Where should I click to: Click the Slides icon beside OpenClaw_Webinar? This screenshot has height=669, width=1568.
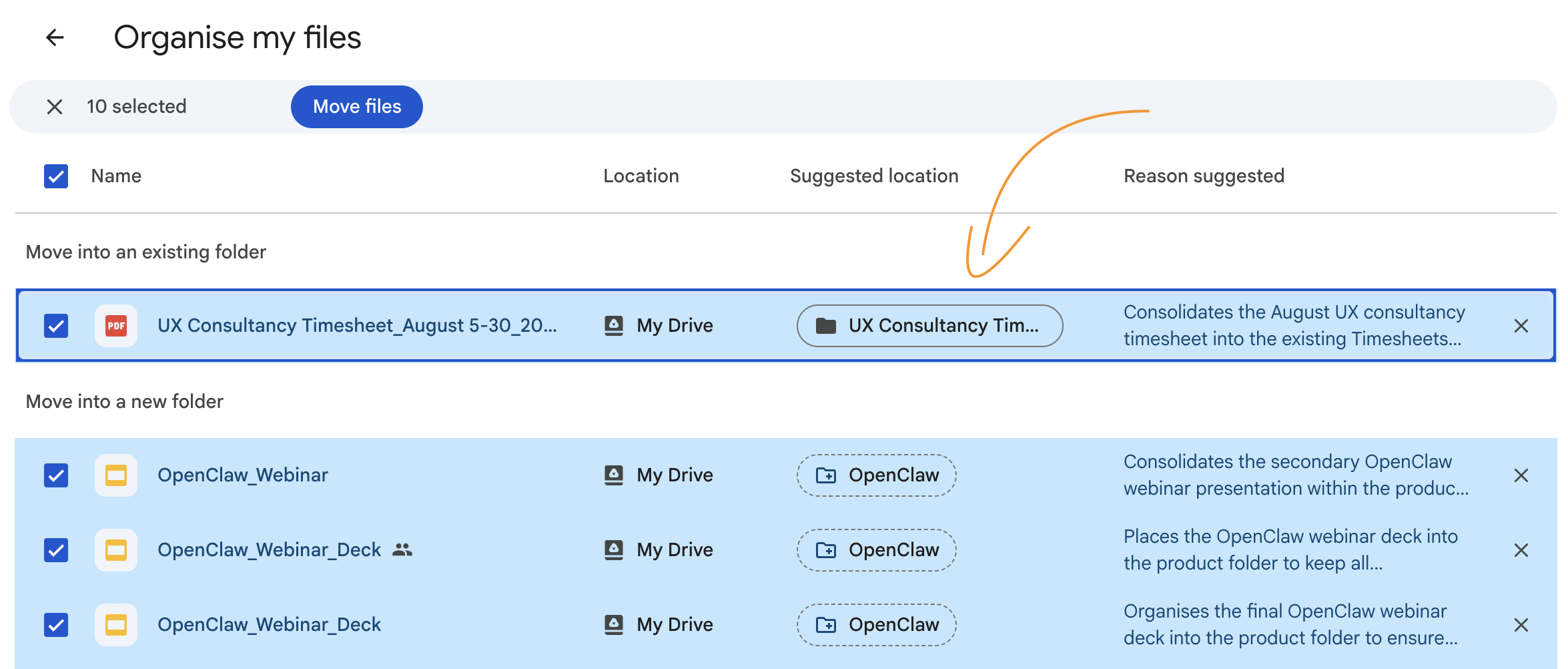point(116,475)
